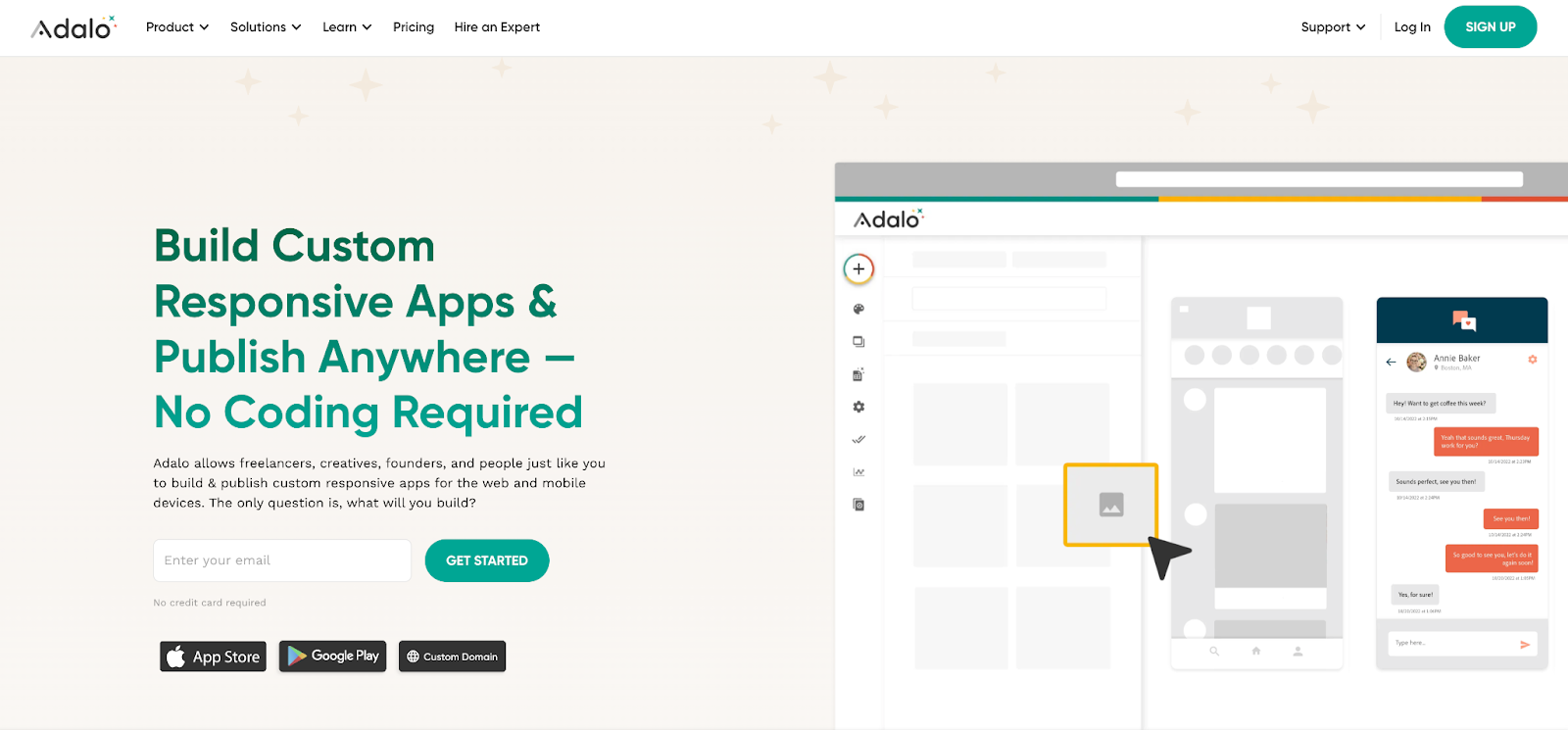Click the Play triangle on Google Play badge
1568x730 pixels.
[297, 656]
